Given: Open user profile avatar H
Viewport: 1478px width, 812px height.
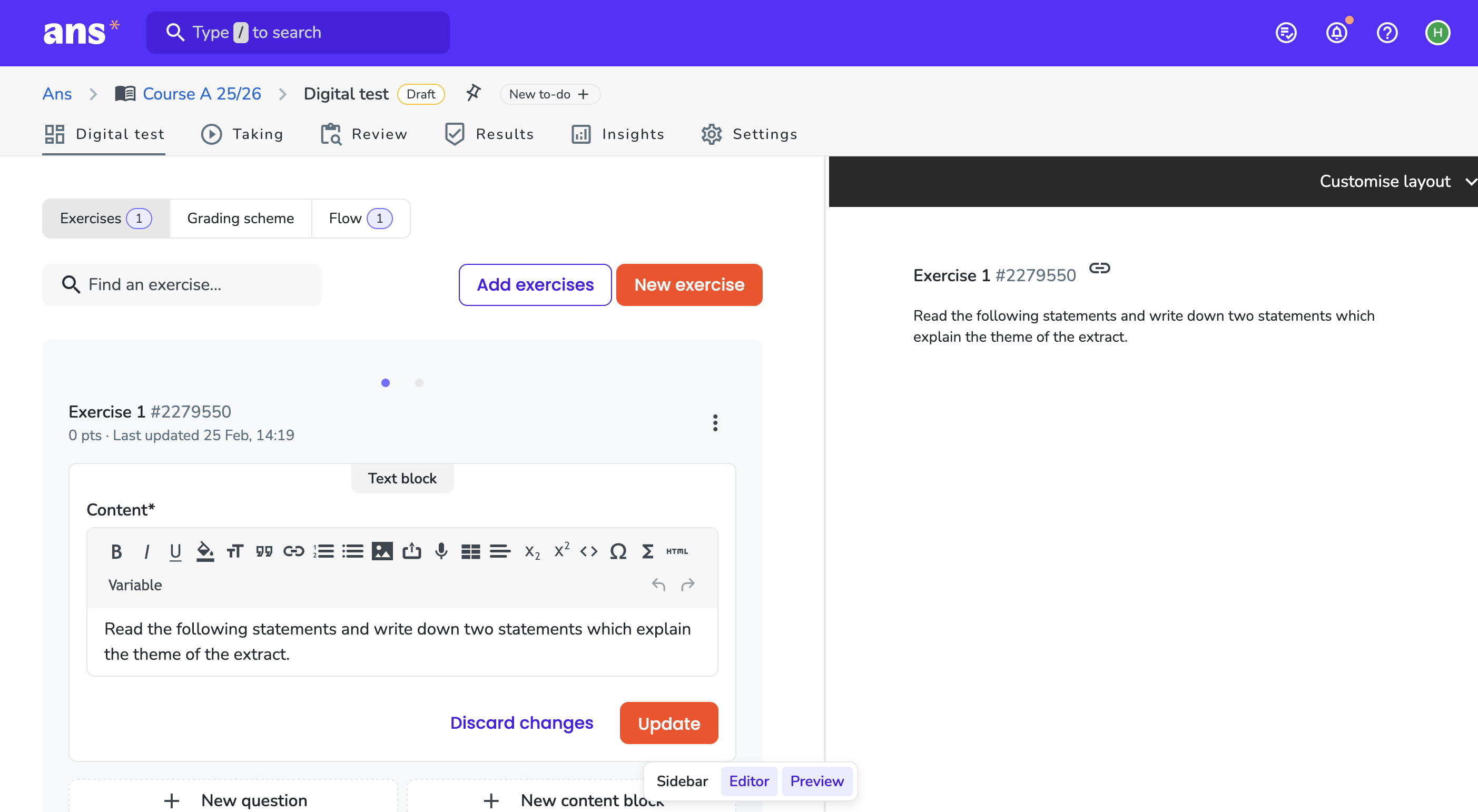Looking at the screenshot, I should [1438, 32].
